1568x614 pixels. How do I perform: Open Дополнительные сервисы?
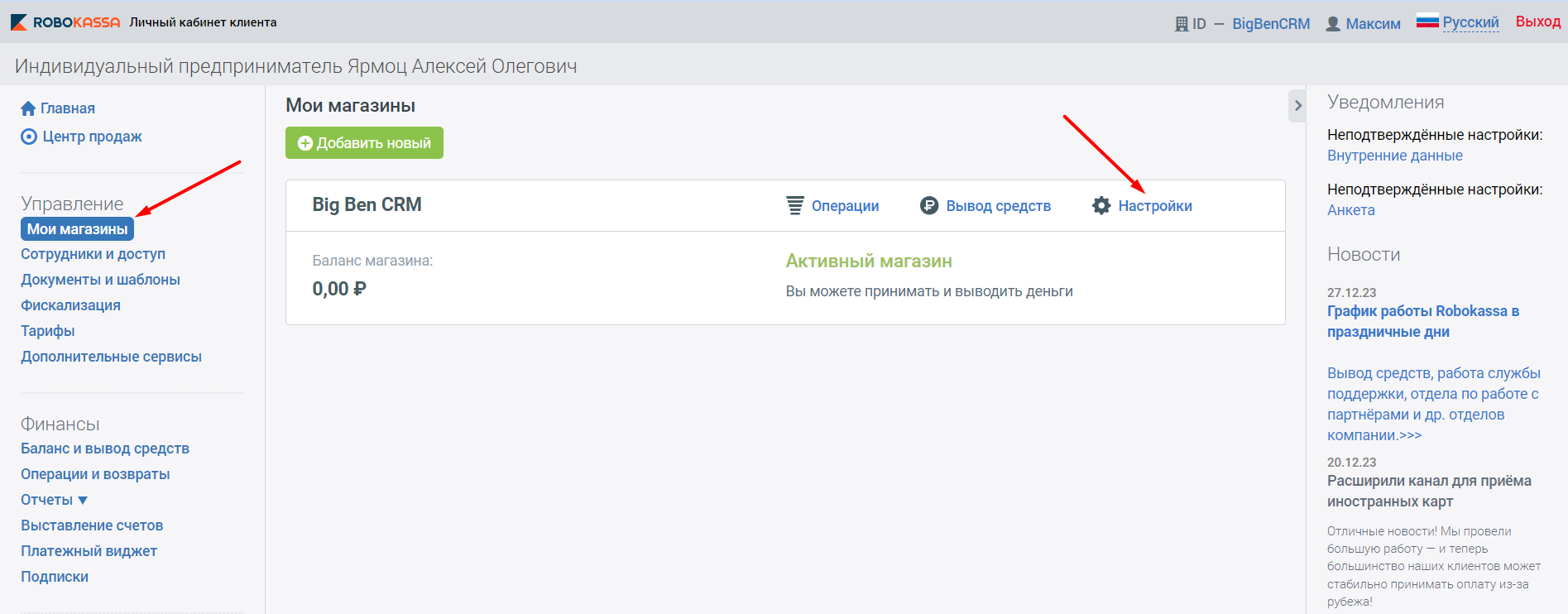coord(111,357)
